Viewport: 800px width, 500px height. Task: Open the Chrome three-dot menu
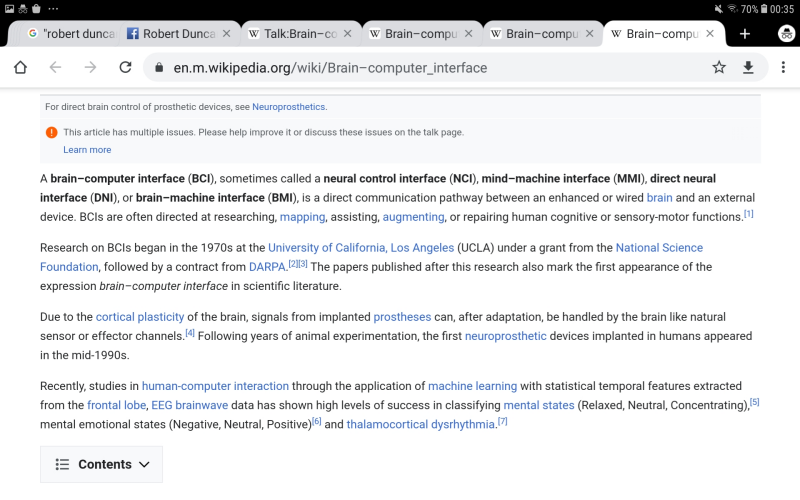click(783, 67)
